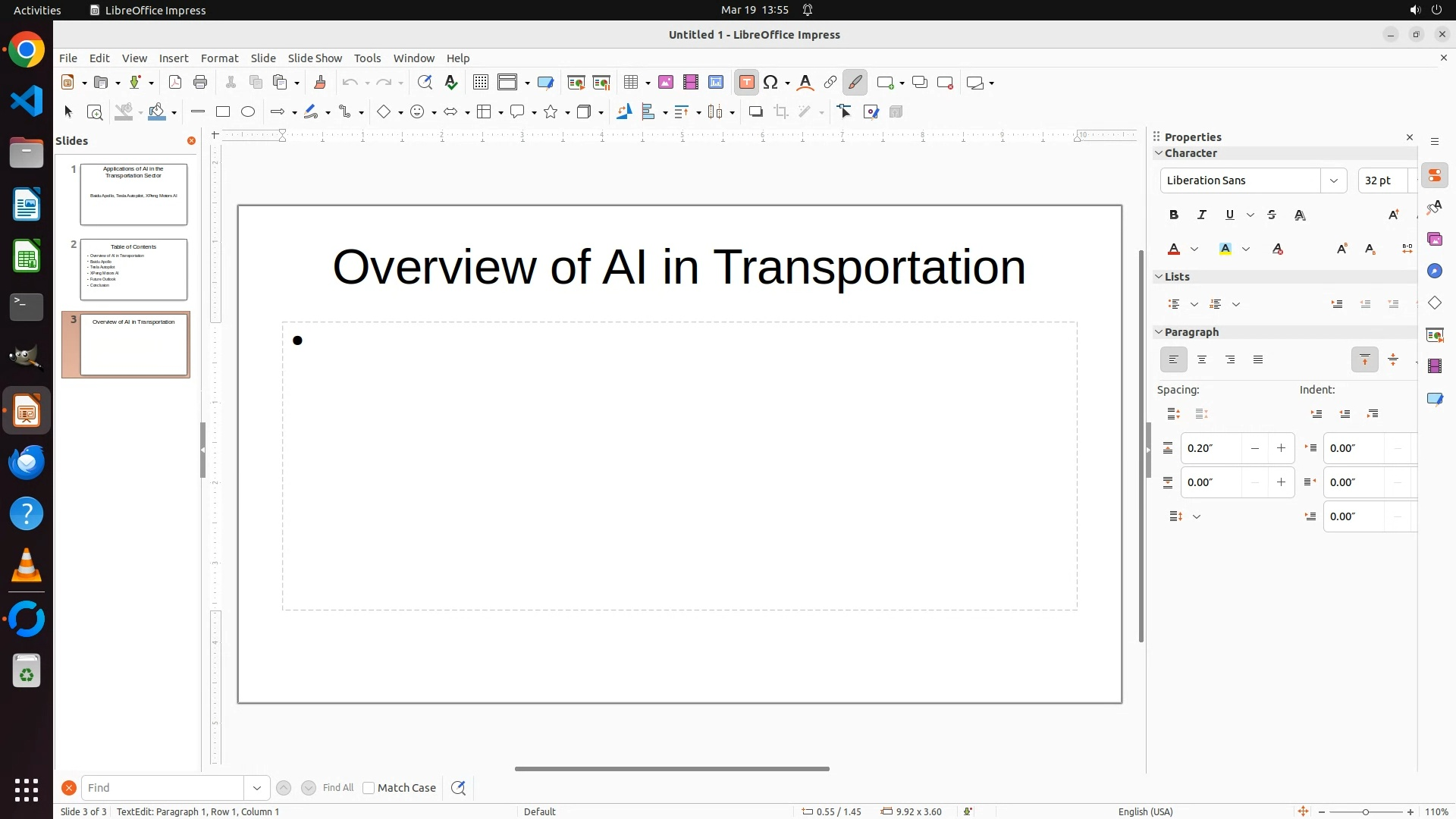This screenshot has height=819, width=1456.
Task: Open the Format menu
Action: pyautogui.click(x=219, y=58)
